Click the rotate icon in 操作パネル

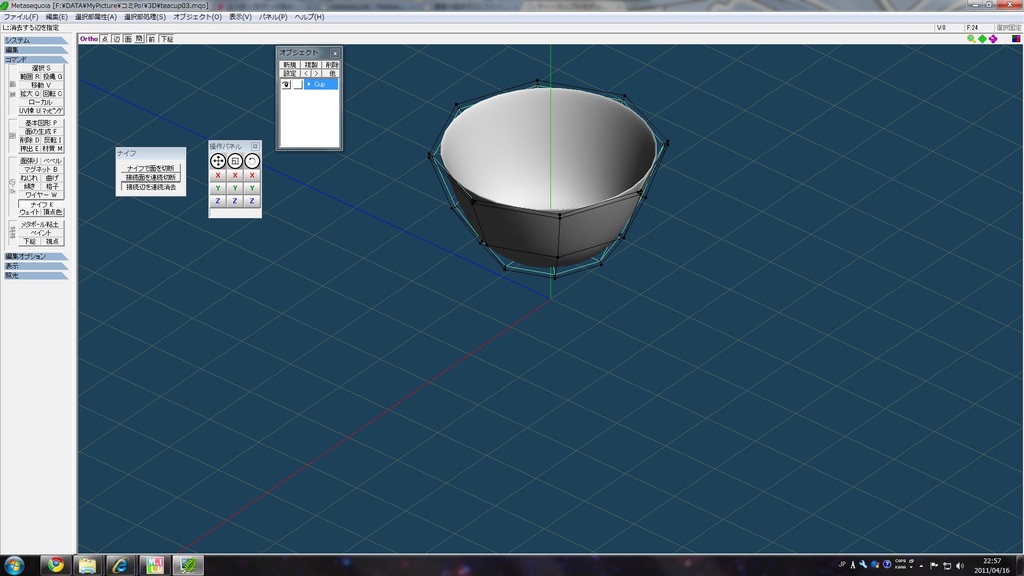tap(252, 161)
